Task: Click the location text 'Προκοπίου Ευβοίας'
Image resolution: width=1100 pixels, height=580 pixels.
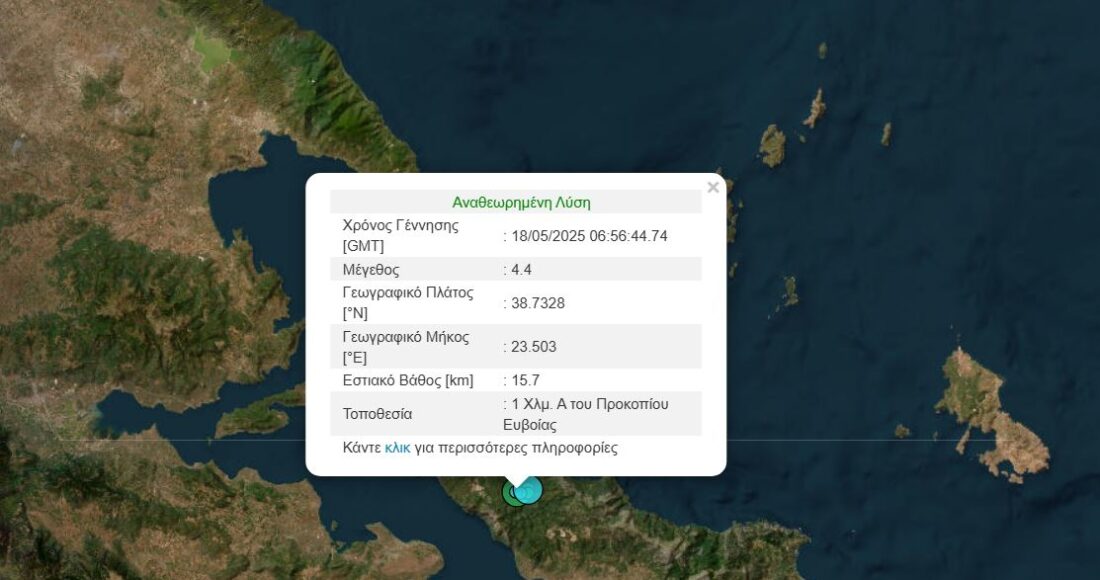Action: 586,414
